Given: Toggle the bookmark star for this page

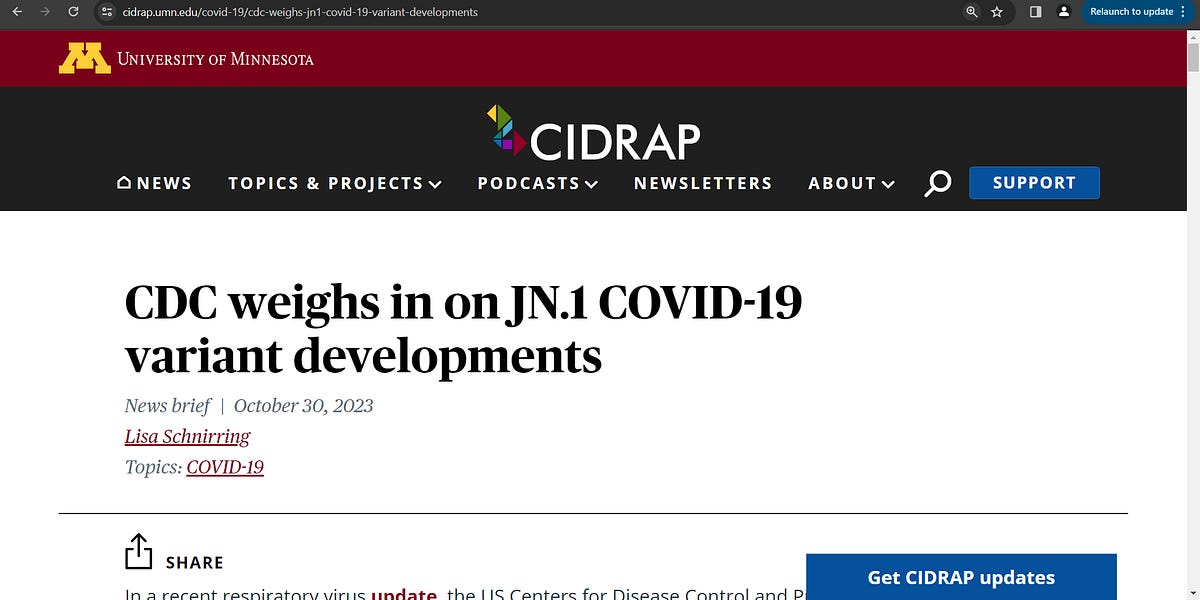Looking at the screenshot, I should tap(996, 12).
